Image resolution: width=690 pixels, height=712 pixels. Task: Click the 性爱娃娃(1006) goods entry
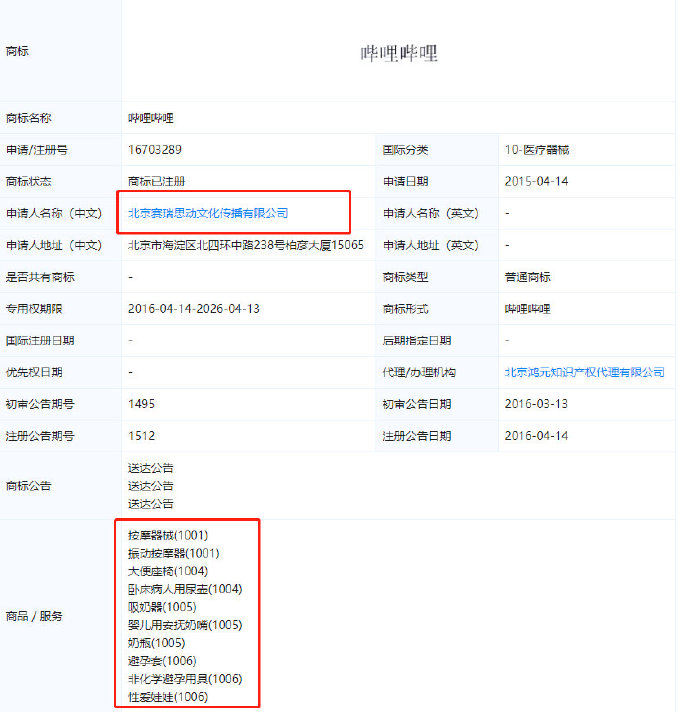(168, 697)
